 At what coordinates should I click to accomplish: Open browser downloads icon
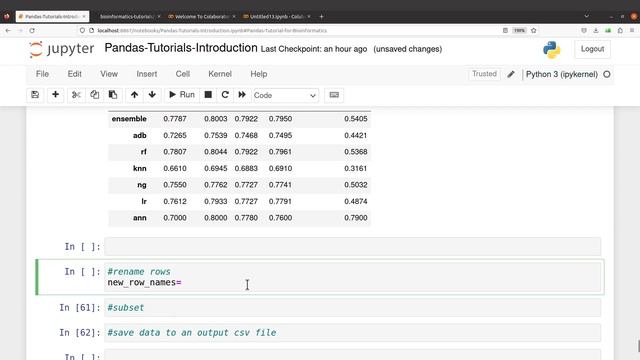coord(596,31)
